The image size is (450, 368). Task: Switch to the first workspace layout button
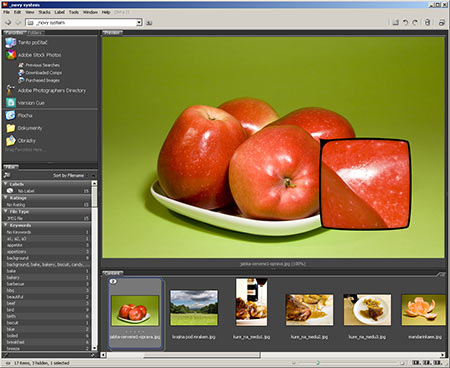(416, 363)
